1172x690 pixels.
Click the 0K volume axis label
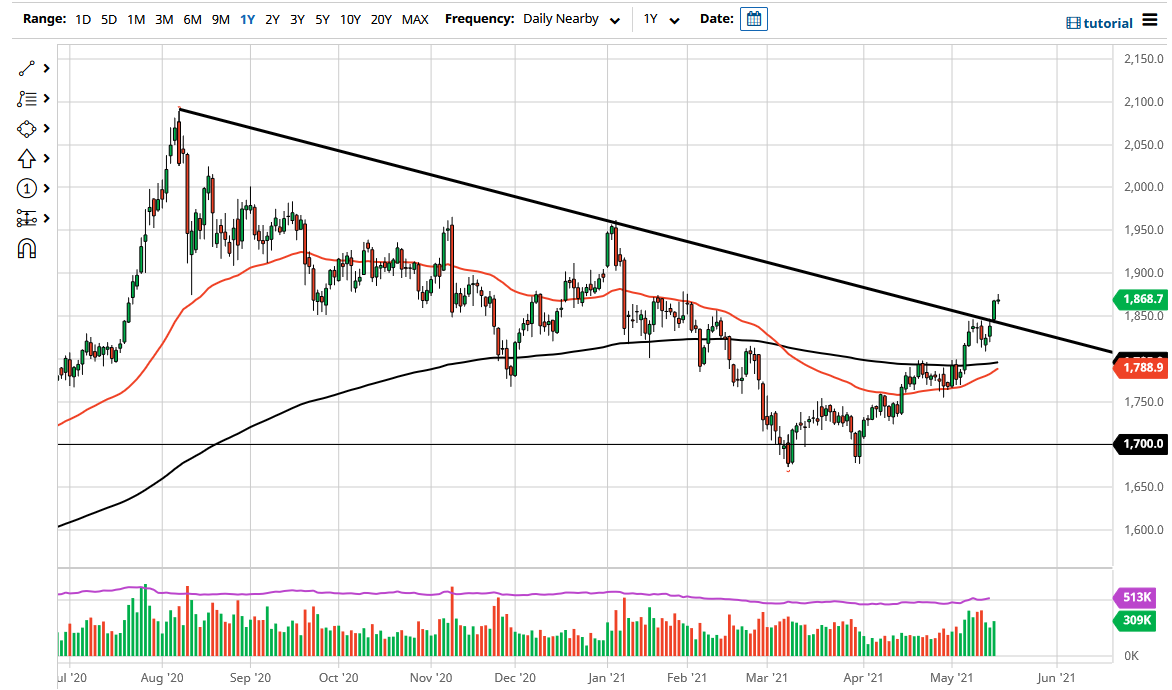1132,656
